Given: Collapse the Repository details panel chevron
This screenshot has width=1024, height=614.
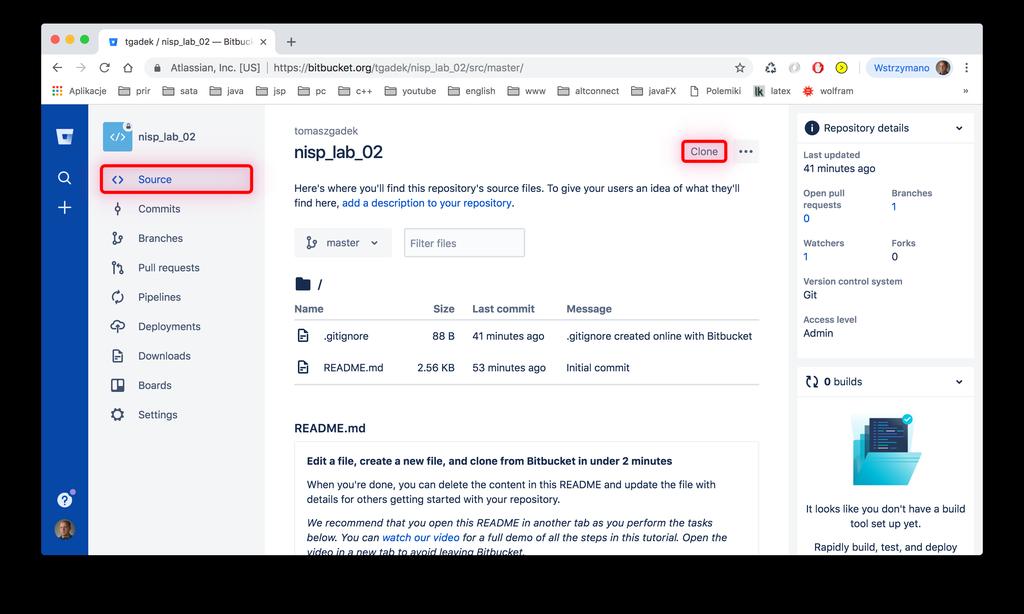Looking at the screenshot, I should [x=959, y=128].
